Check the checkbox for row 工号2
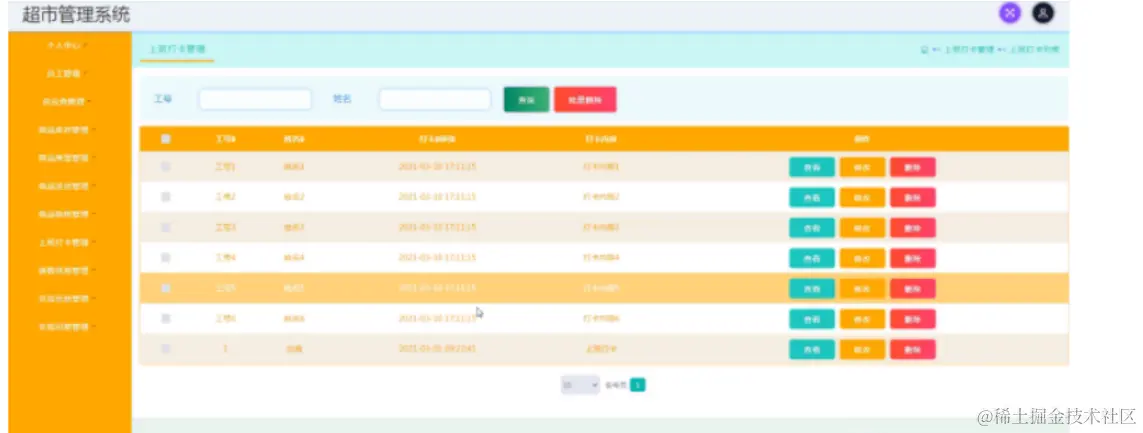The image size is (1143, 433). [x=165, y=197]
